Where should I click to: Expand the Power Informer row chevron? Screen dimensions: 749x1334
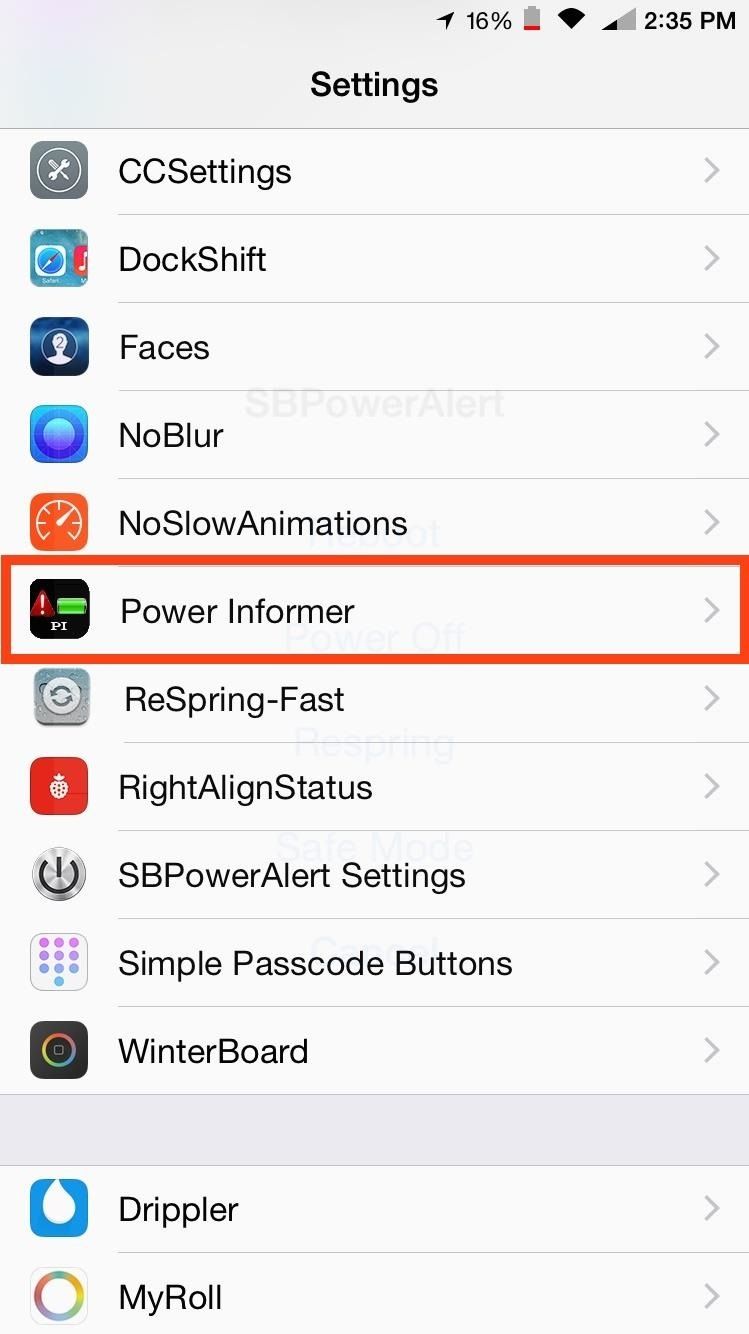coord(712,610)
